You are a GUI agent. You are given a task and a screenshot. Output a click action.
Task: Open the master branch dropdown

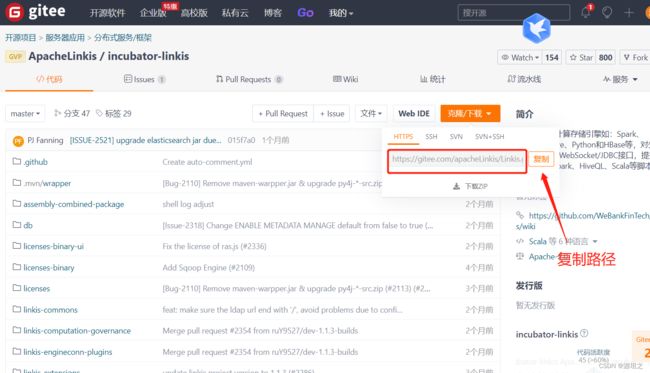25,114
